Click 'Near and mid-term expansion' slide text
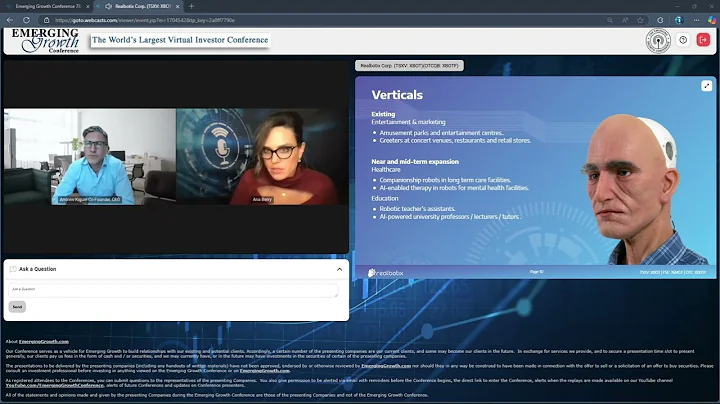Image resolution: width=720 pixels, height=404 pixels. [x=415, y=162]
